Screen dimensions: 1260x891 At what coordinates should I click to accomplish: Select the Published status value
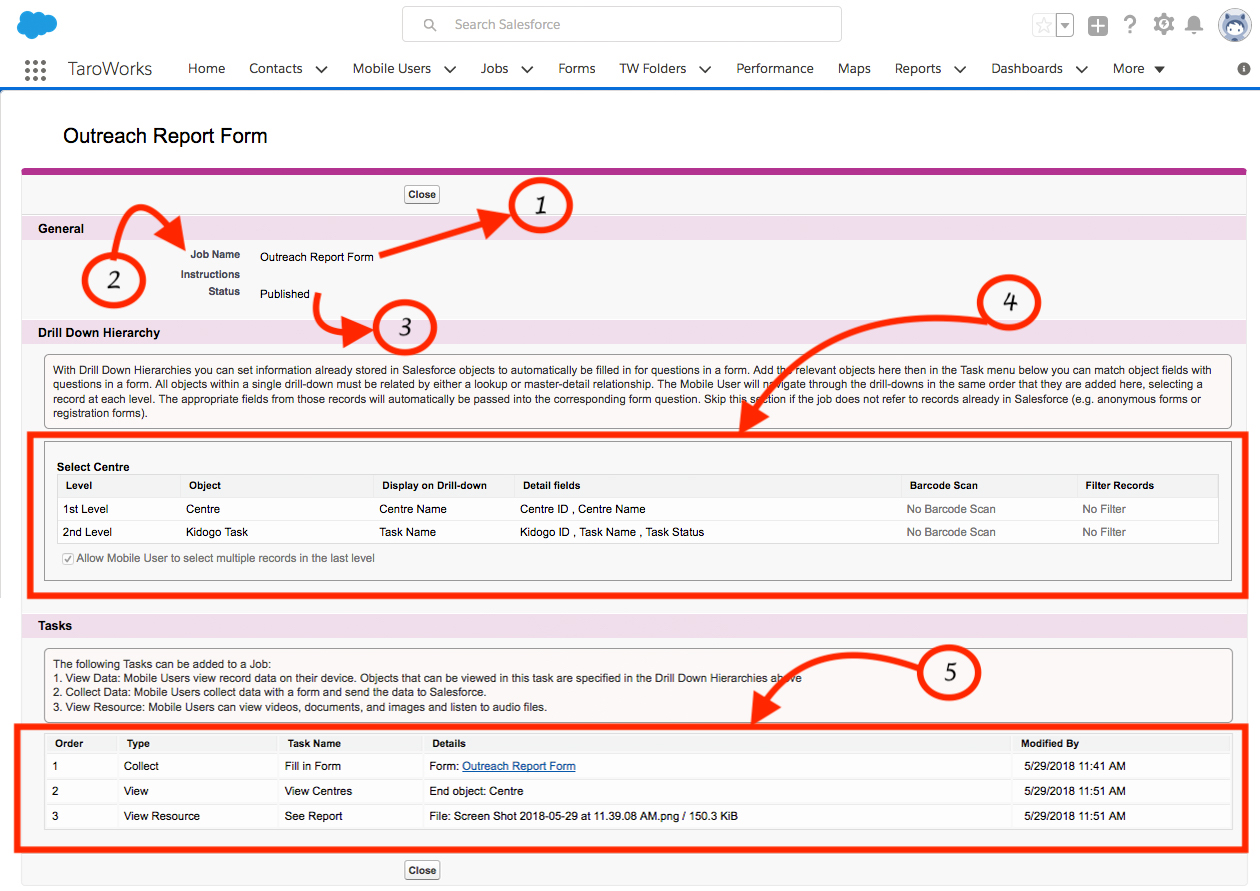285,294
